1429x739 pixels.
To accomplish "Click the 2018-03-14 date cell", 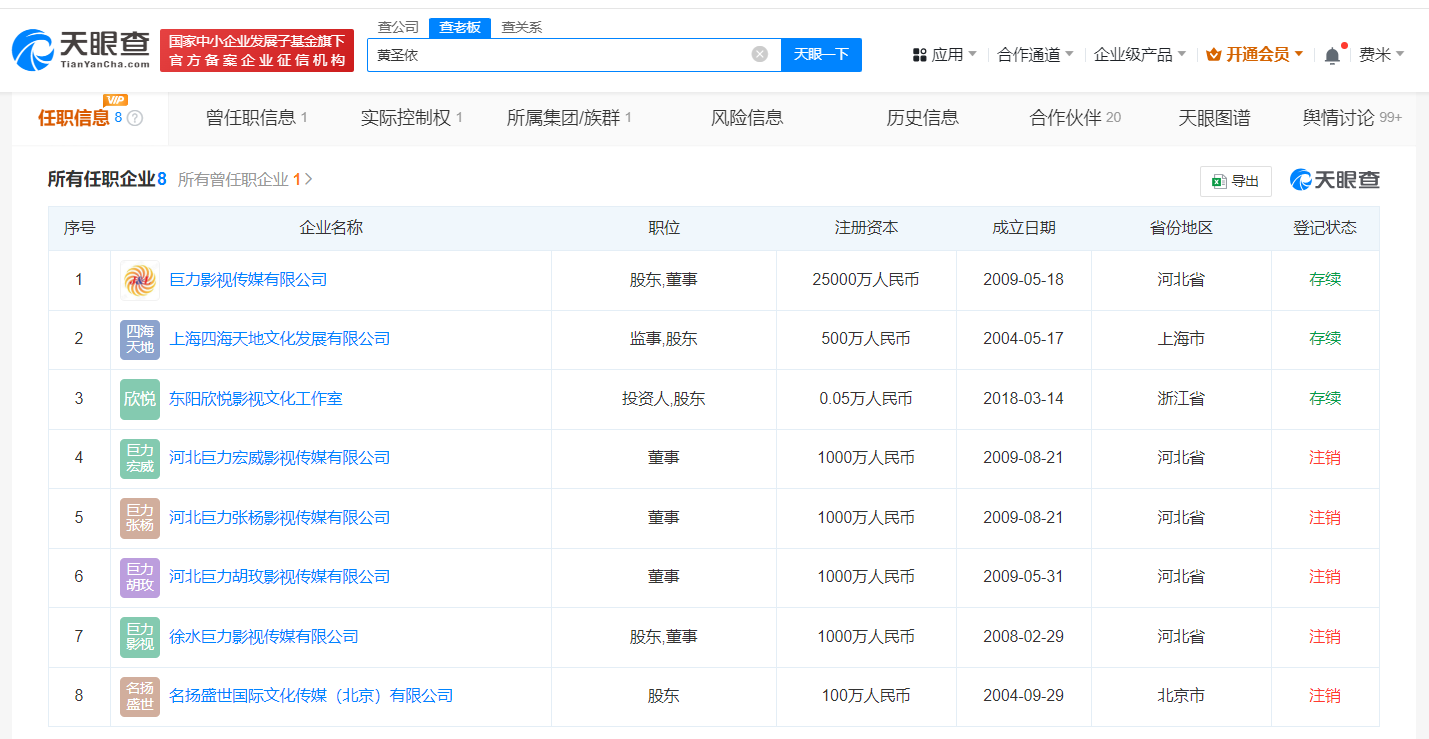I will point(1023,399).
